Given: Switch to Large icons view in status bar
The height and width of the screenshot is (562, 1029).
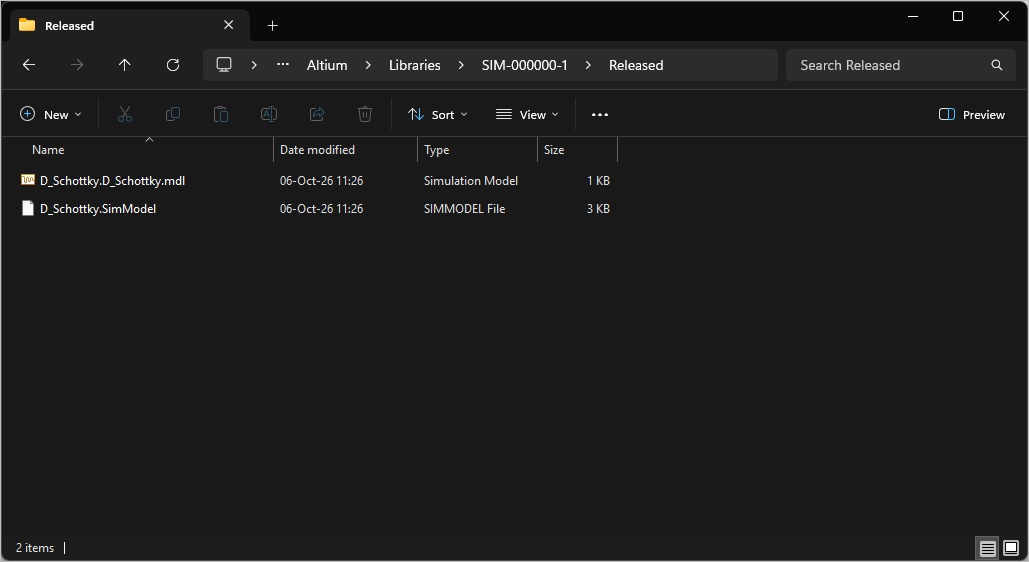Looking at the screenshot, I should pos(1011,548).
